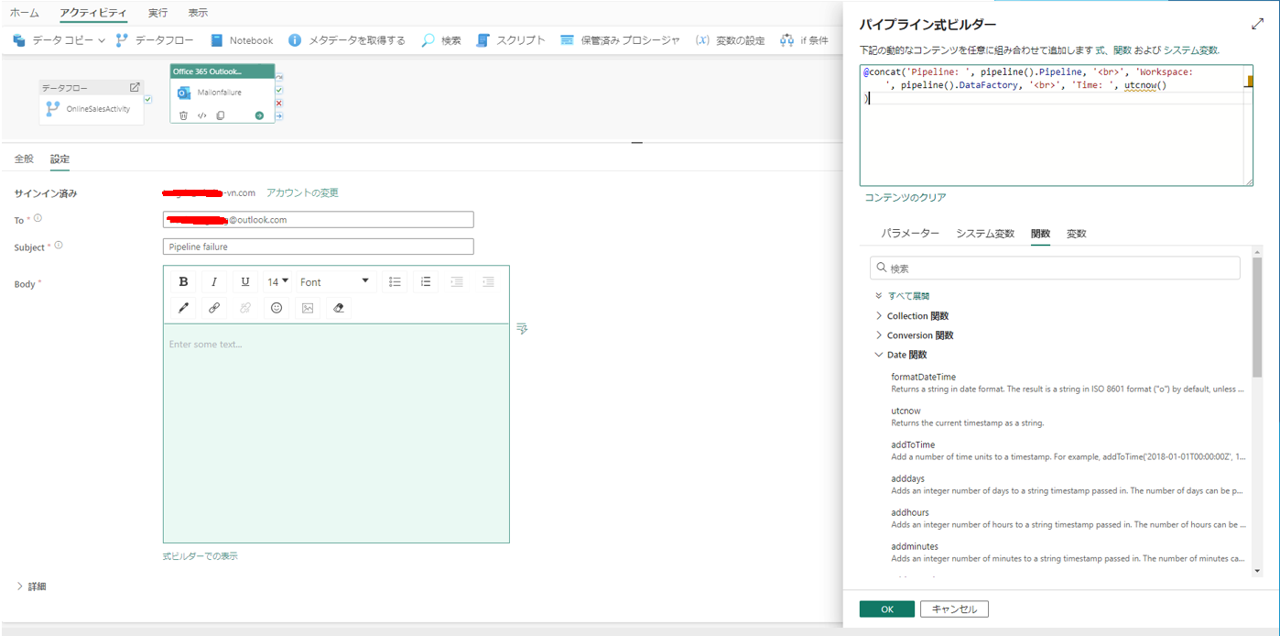Click the copy icon on Mailonfailure activity
The width and height of the screenshot is (1280, 636).
point(220,116)
